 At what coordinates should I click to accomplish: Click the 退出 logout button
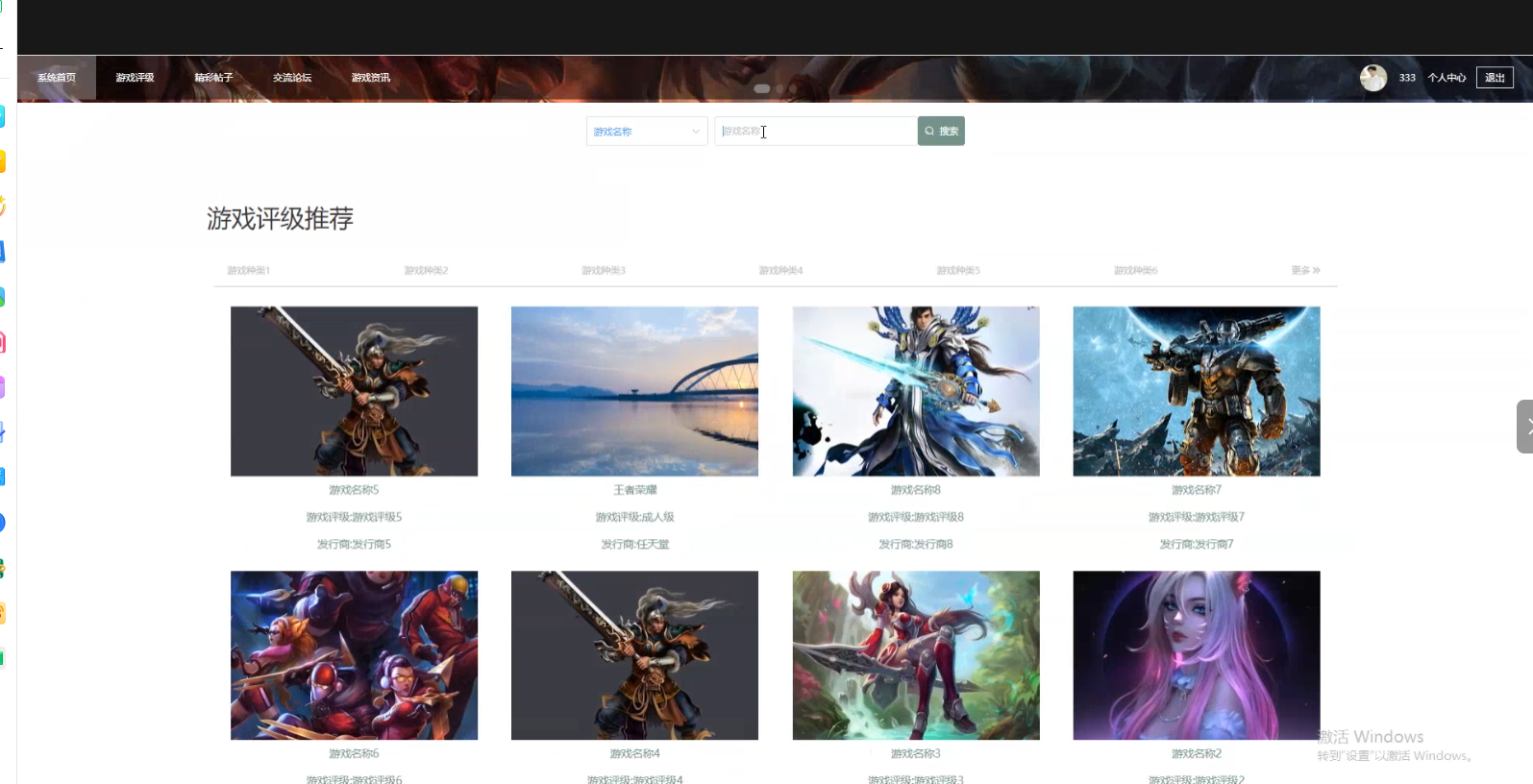point(1495,78)
